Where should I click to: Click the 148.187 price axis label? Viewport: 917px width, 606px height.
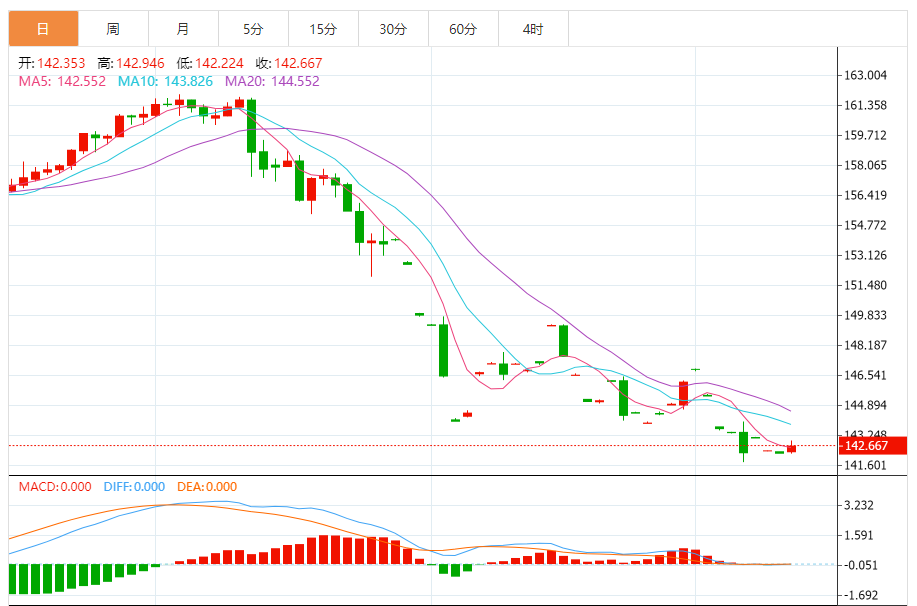pyautogui.click(x=865, y=345)
